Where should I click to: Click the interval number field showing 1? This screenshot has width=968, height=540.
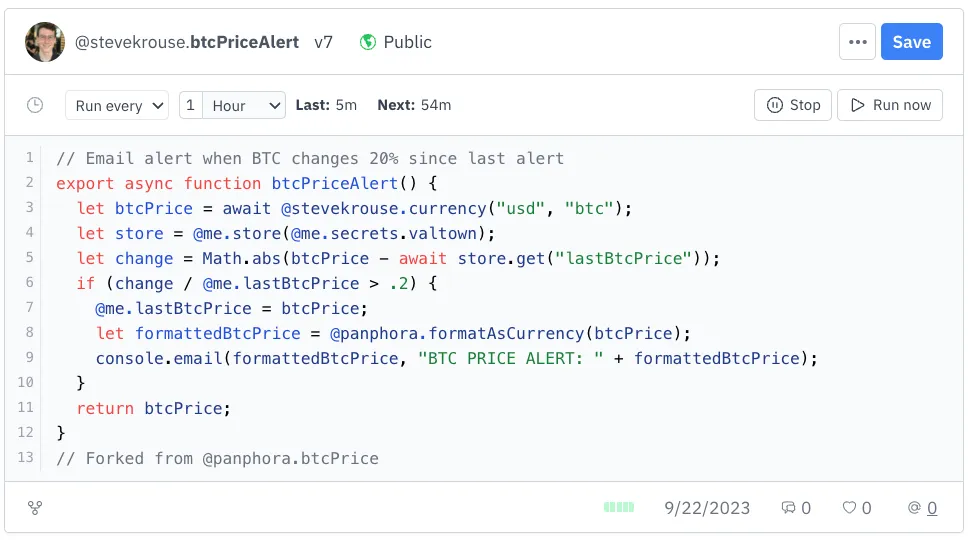[x=190, y=105]
